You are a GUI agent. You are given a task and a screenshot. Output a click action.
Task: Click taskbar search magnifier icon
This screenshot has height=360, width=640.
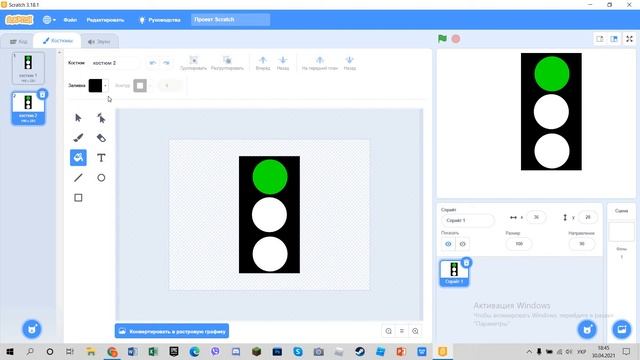(30, 351)
